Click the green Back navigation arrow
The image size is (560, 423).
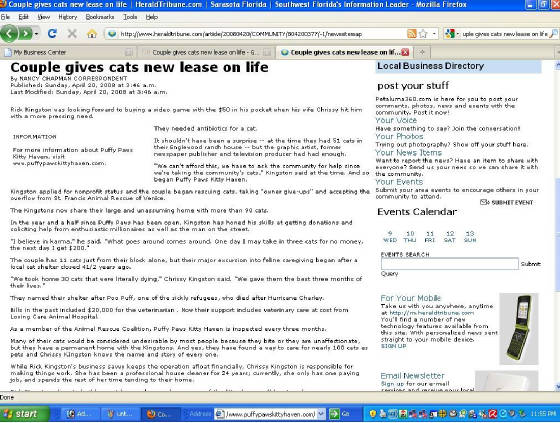pyautogui.click(x=9, y=34)
